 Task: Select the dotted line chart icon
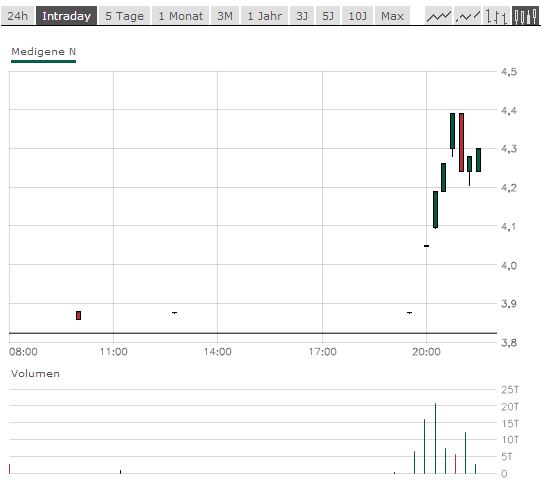click(468, 16)
